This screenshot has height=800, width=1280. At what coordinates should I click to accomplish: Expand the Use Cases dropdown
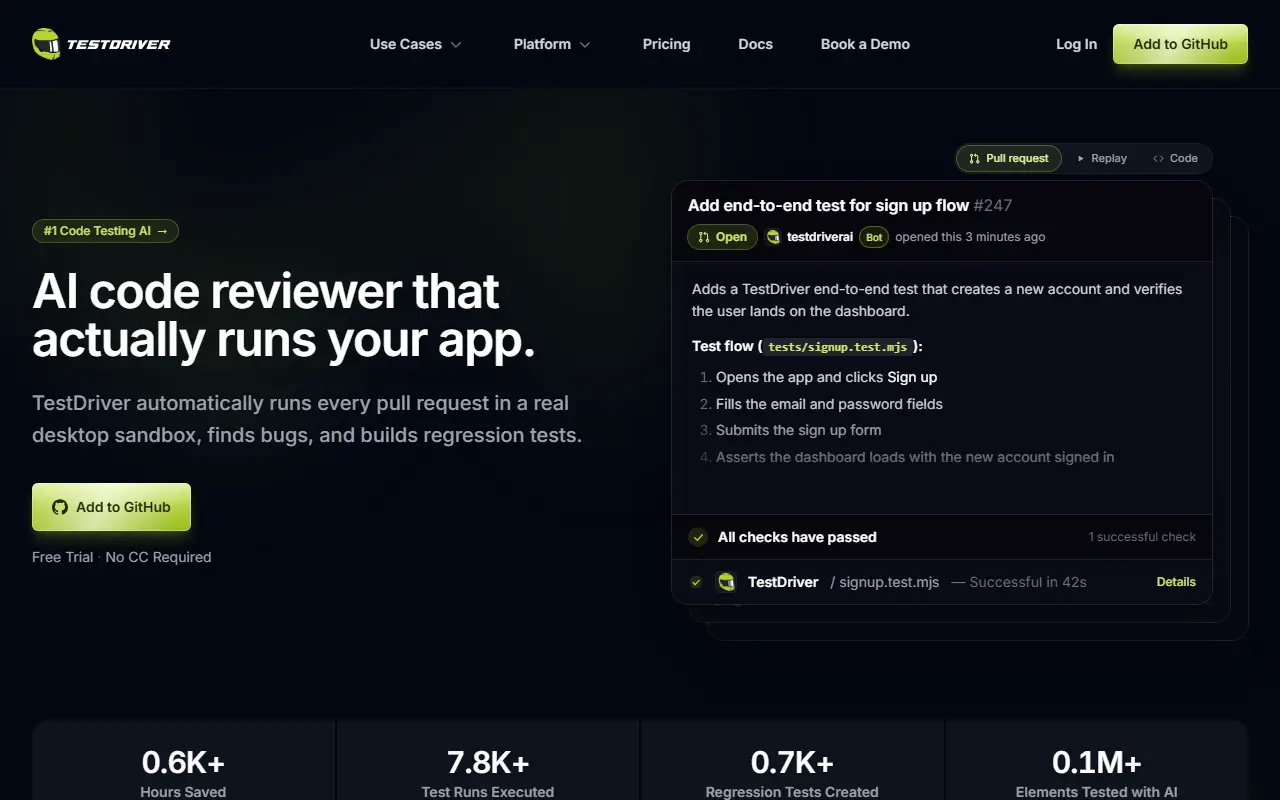point(416,44)
